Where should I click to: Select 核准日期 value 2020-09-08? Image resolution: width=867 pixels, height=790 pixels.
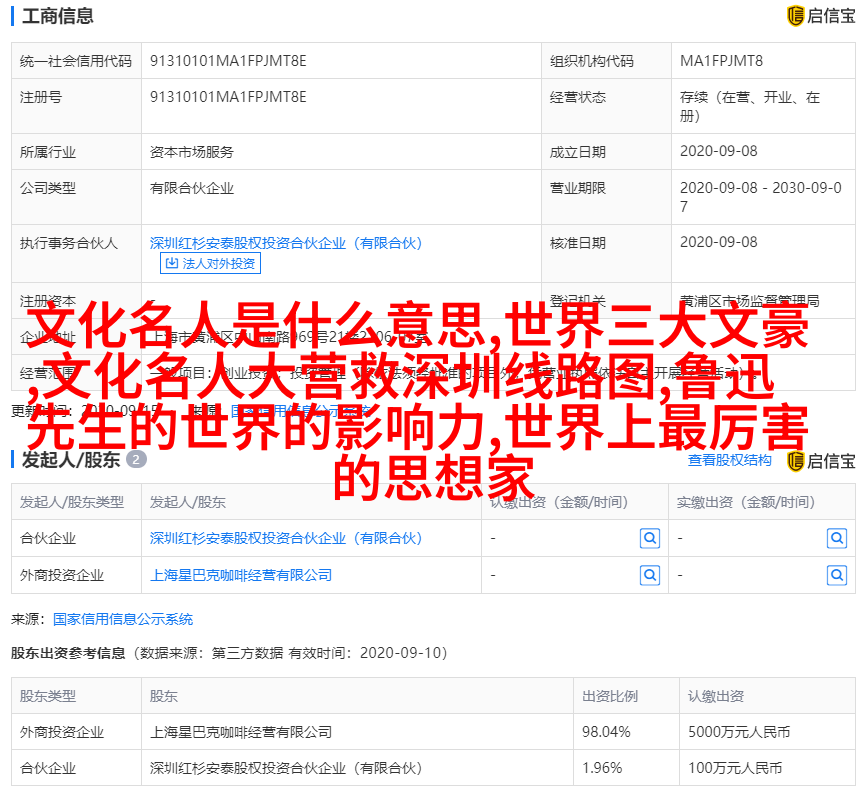[x=718, y=242]
